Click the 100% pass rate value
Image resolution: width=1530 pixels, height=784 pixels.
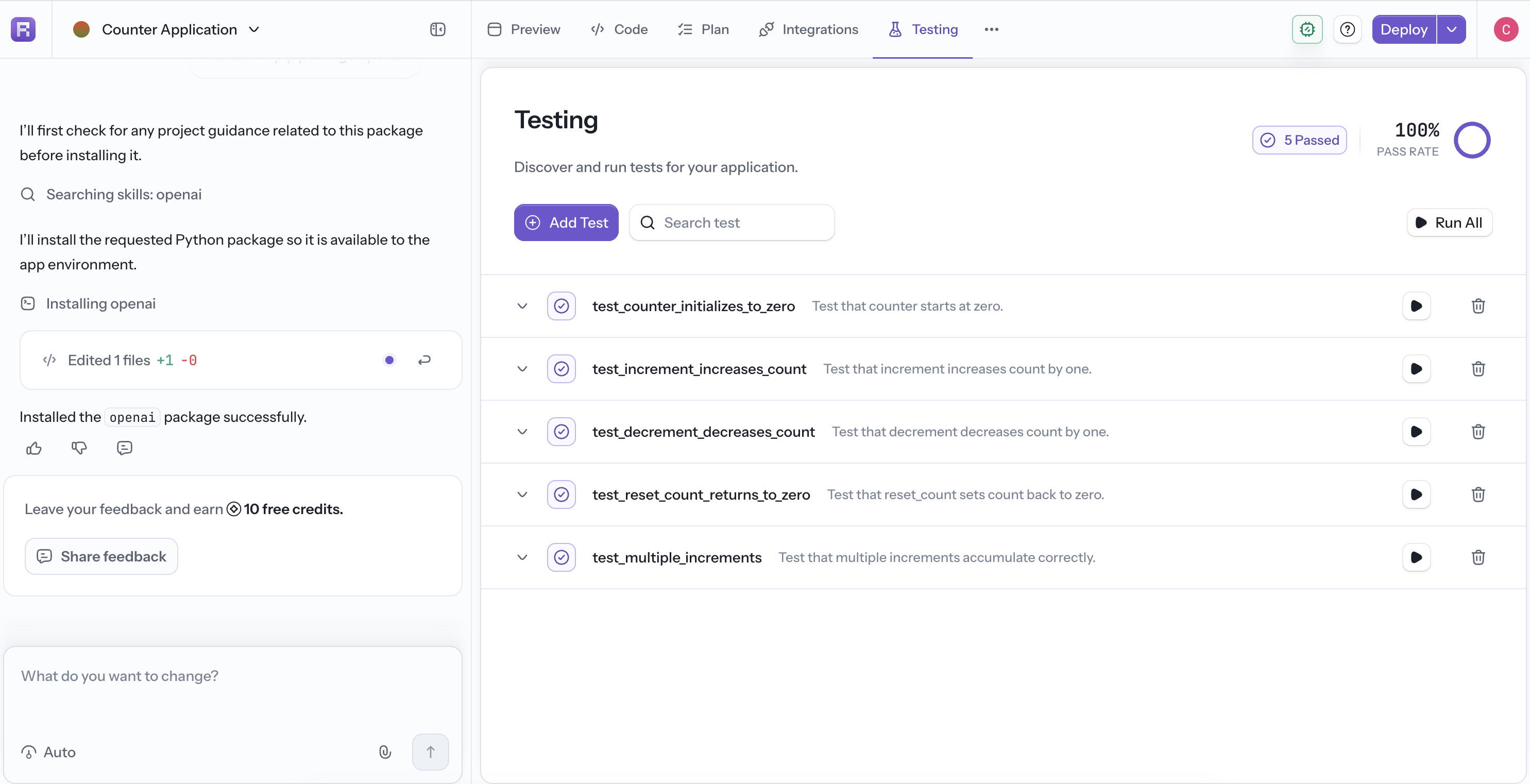tap(1417, 130)
